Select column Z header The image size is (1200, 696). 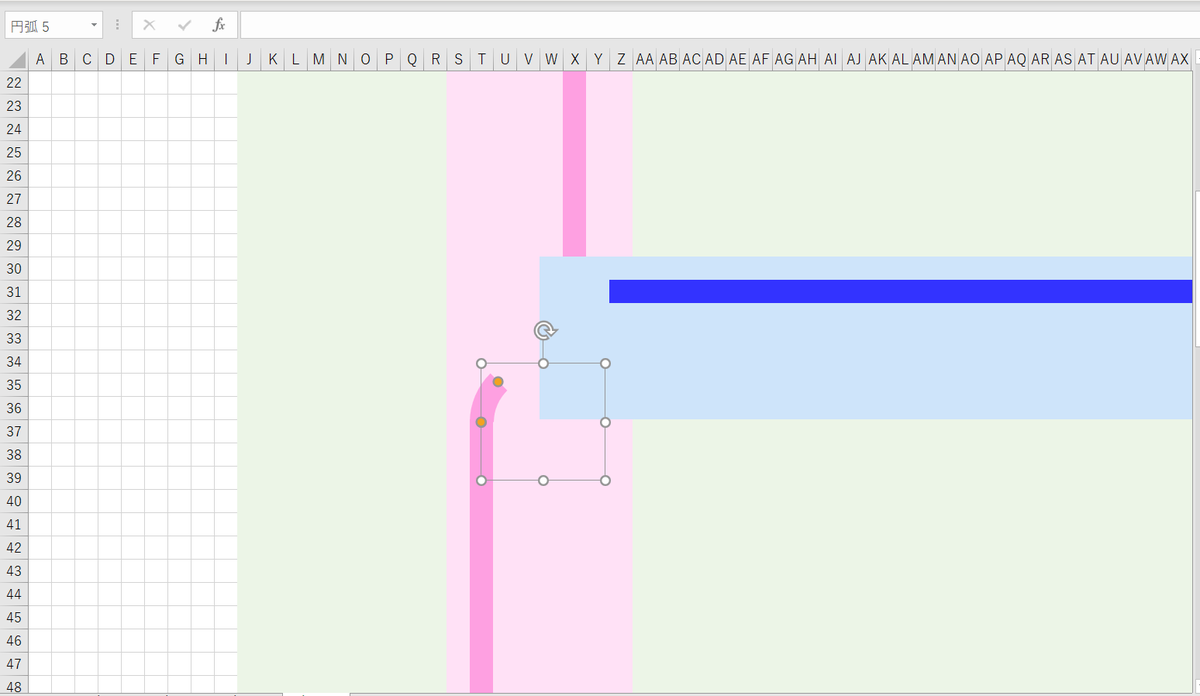tap(621, 60)
